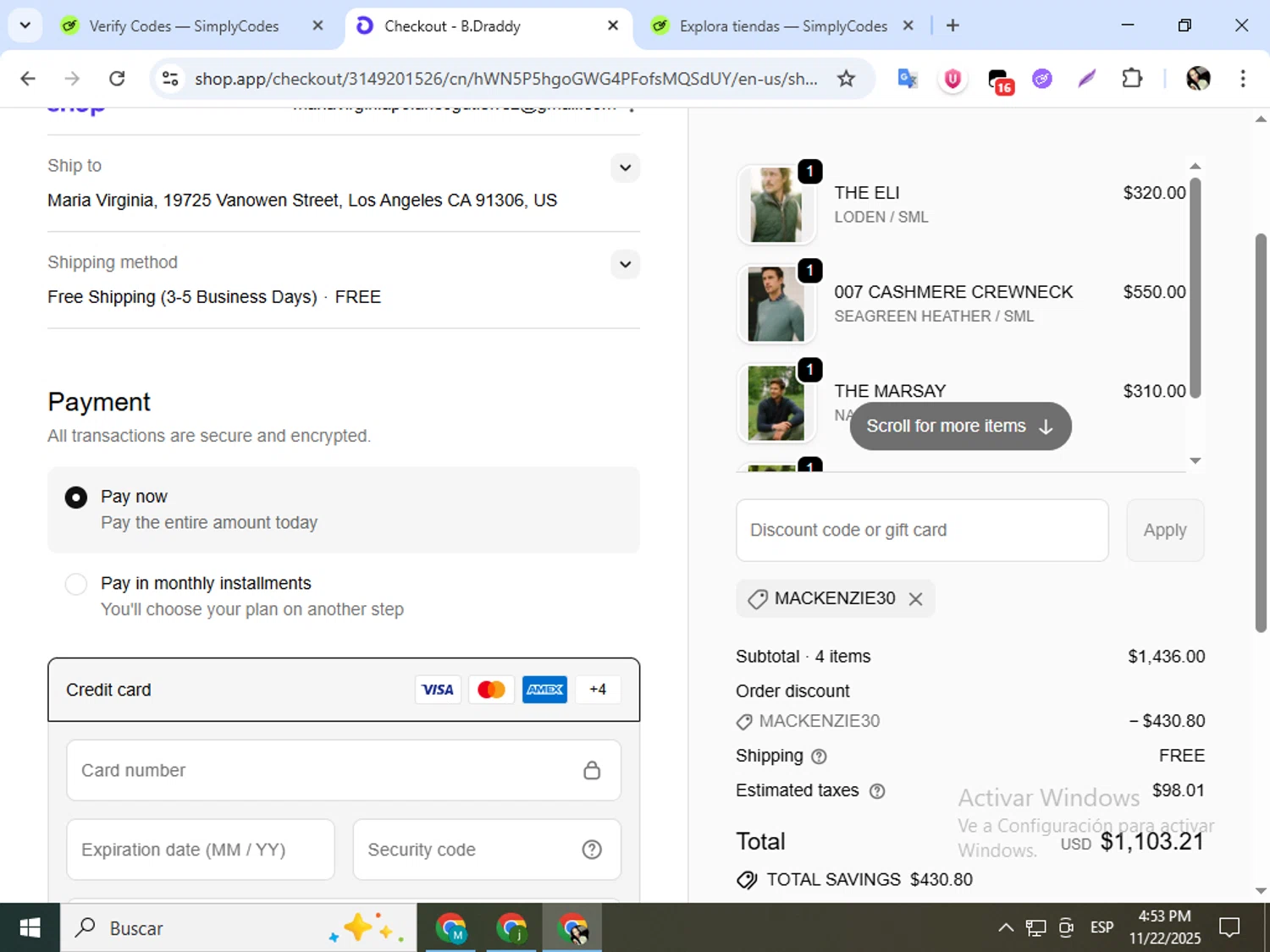Image resolution: width=1270 pixels, height=952 pixels.
Task: Expand the Ship to section
Action: click(x=625, y=168)
